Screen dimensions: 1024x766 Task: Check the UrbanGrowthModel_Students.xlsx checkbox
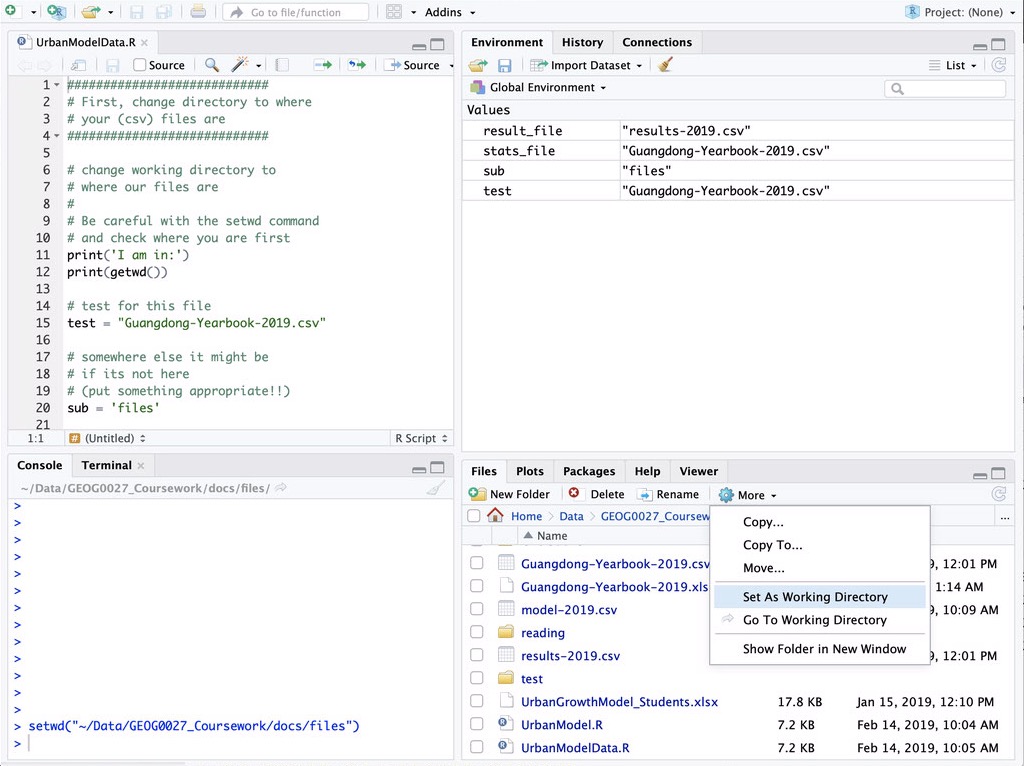coord(477,701)
